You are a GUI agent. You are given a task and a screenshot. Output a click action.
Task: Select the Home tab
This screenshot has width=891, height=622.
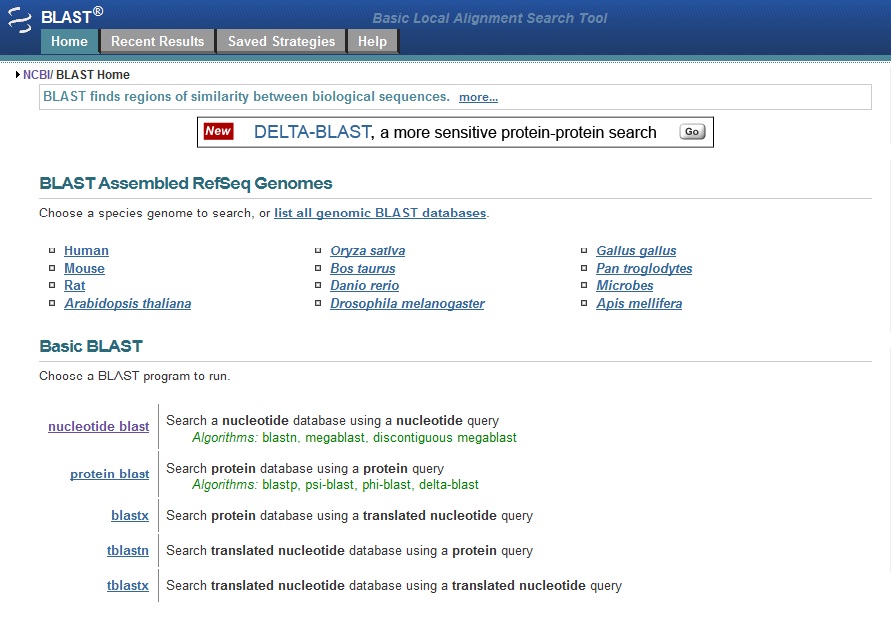tap(69, 41)
